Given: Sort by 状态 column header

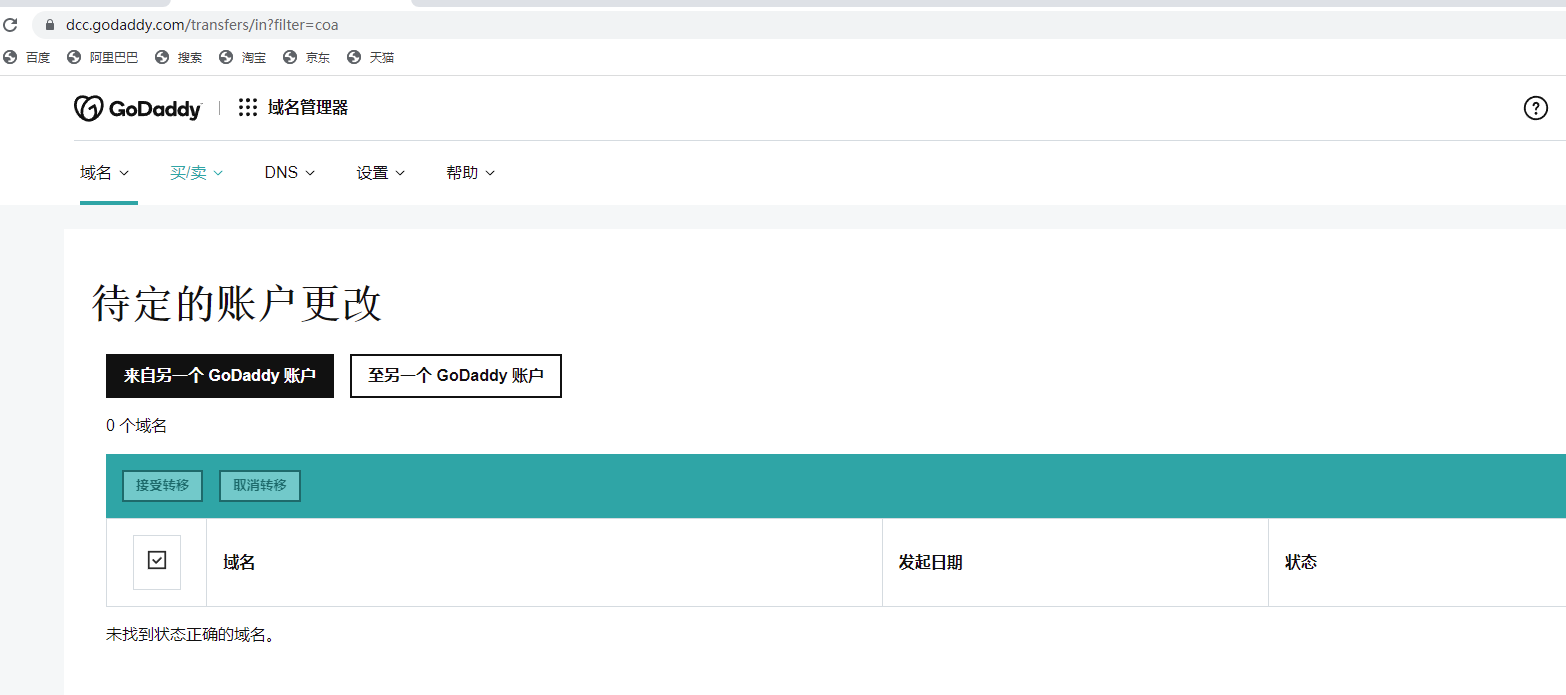Looking at the screenshot, I should tap(1300, 562).
